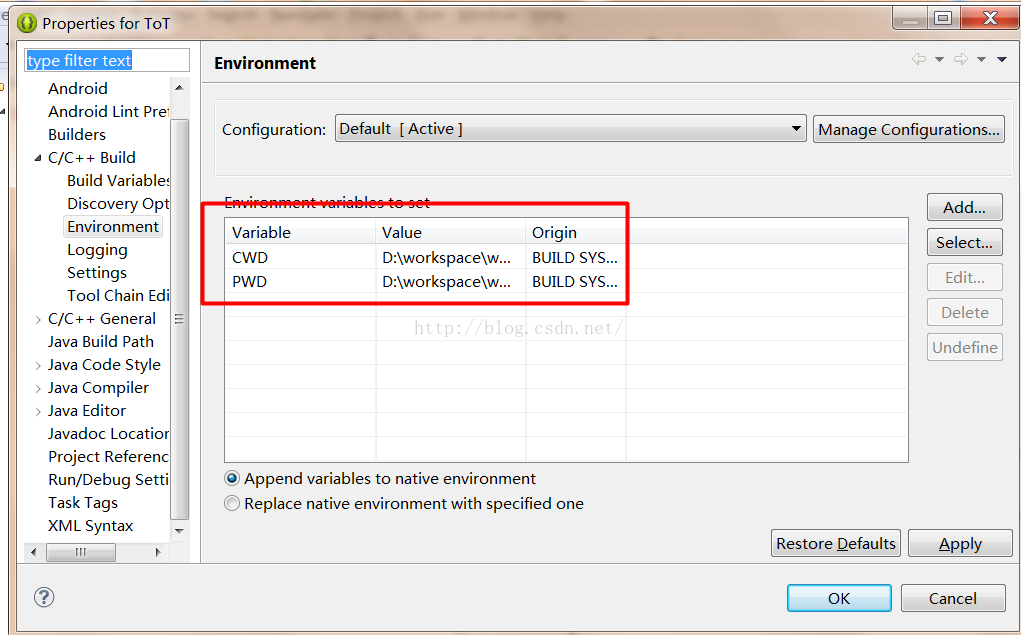This screenshot has height=635, width=1021.
Task: Click the tree's horizontal scrollbar right arrow
Action: (x=157, y=552)
